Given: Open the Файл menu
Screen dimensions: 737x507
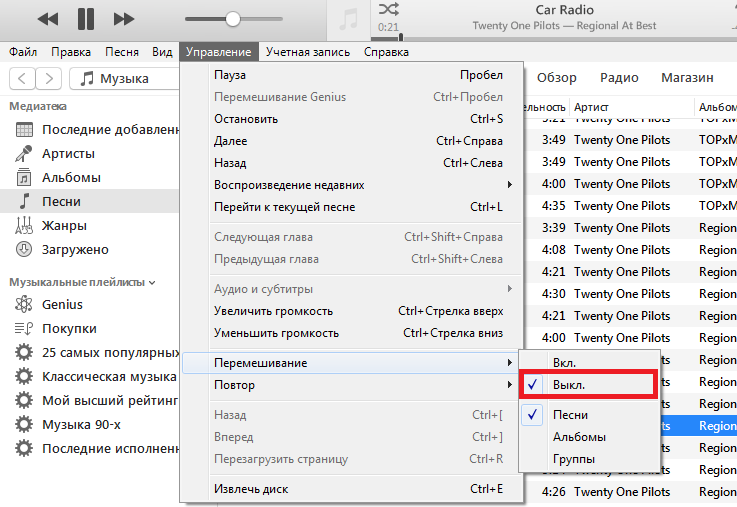Looking at the screenshot, I should pos(23,52).
